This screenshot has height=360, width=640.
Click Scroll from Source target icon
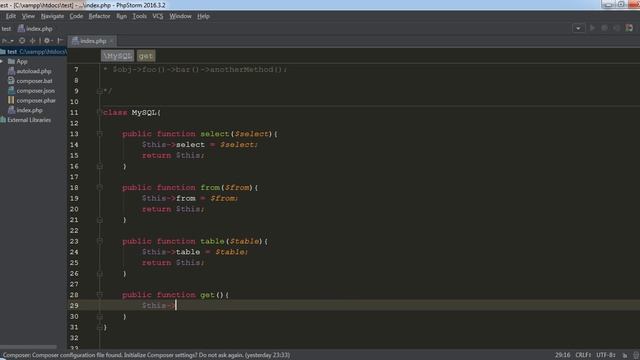(x=22, y=41)
